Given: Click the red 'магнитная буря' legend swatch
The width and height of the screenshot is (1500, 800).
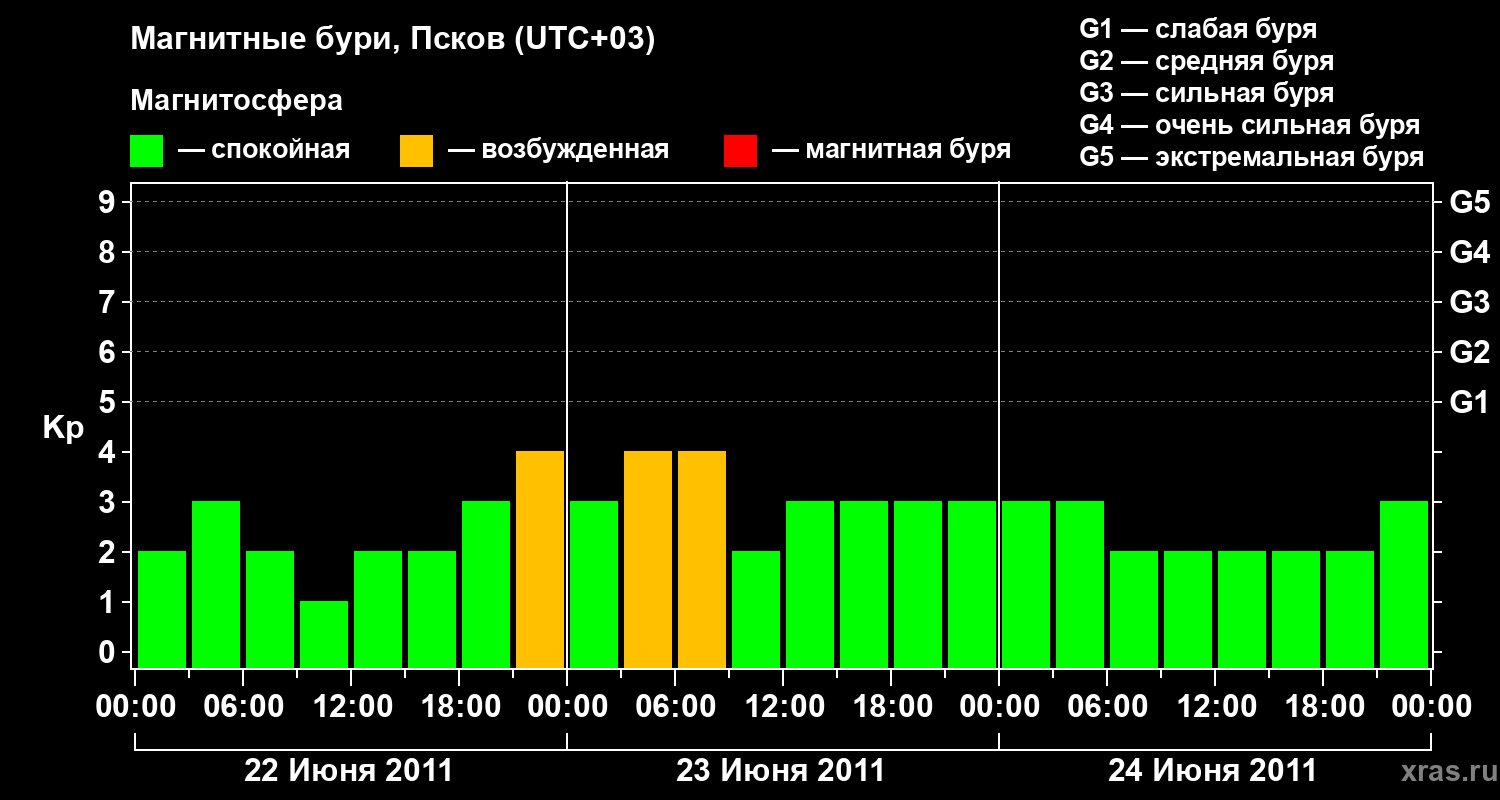Looking at the screenshot, I should (740, 151).
